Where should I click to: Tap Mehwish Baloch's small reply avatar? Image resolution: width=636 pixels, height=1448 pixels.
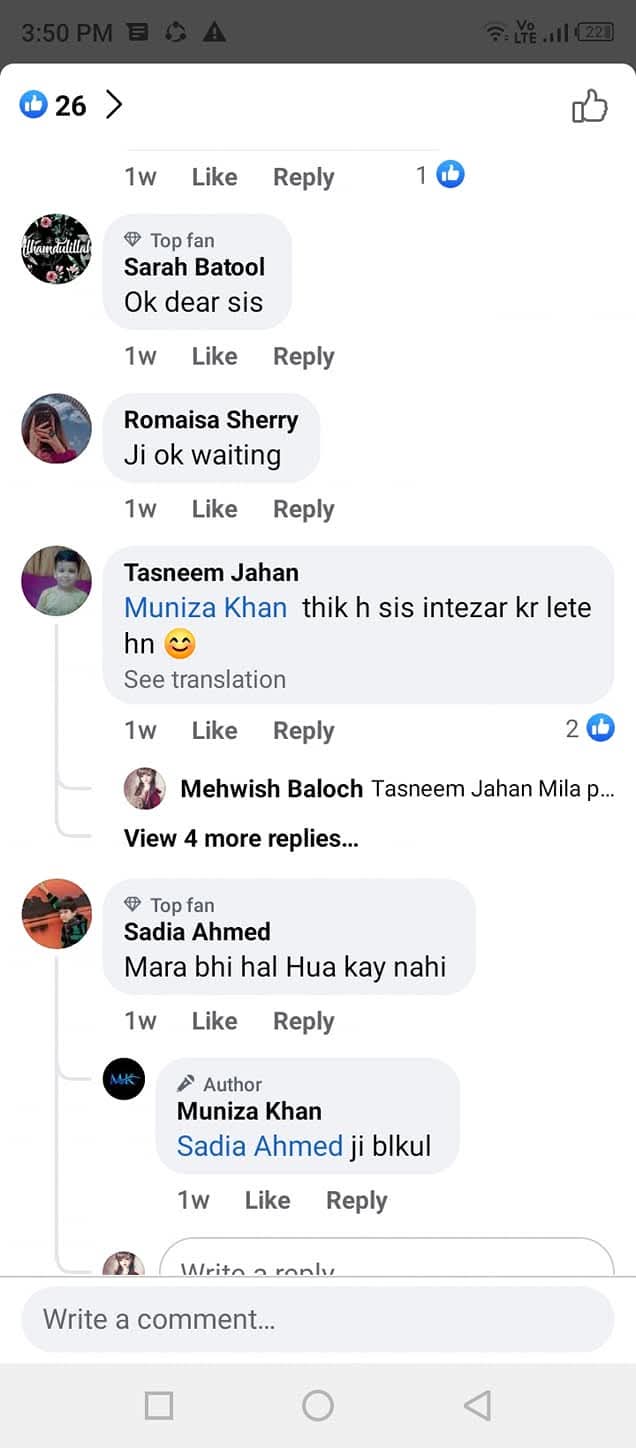[144, 789]
